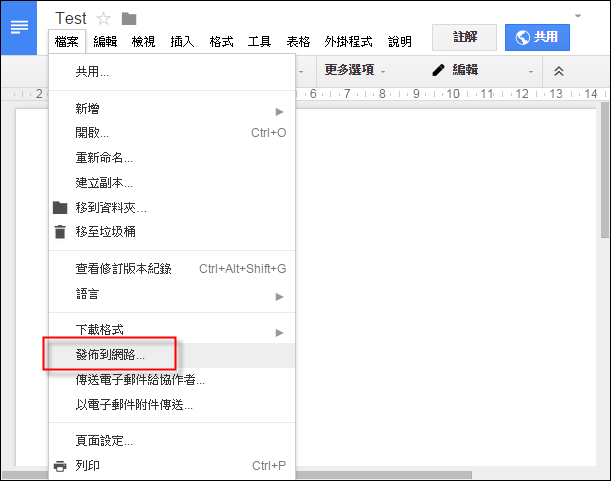The height and width of the screenshot is (481, 611).
Task: Expand the 語言 submenu
Action: [172, 294]
